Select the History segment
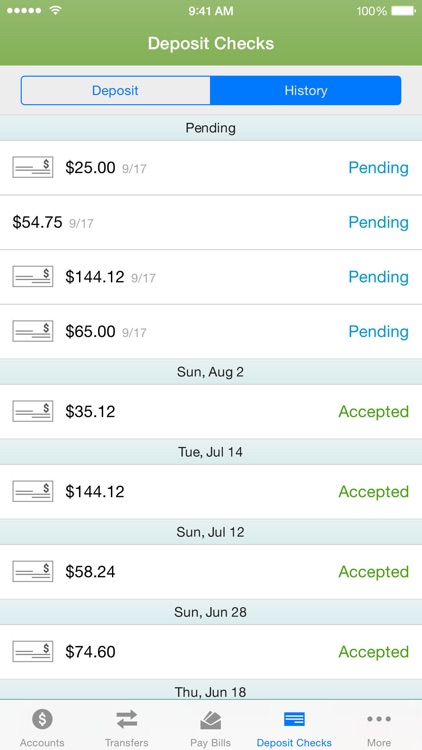This screenshot has width=422, height=750. [x=306, y=90]
